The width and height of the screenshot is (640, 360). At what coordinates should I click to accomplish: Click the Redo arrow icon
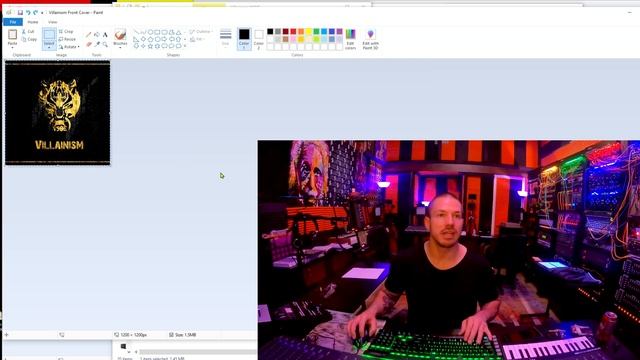[x=36, y=13]
